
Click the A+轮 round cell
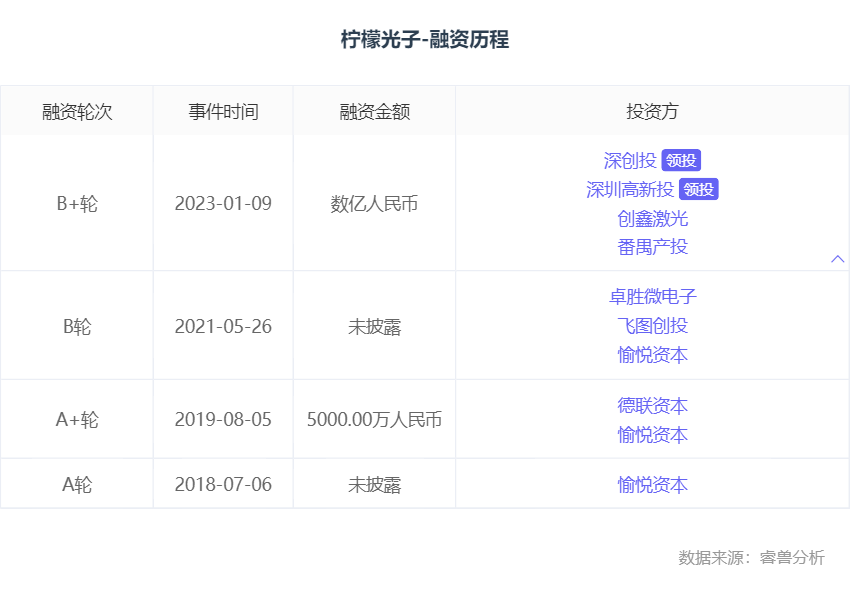point(77,420)
